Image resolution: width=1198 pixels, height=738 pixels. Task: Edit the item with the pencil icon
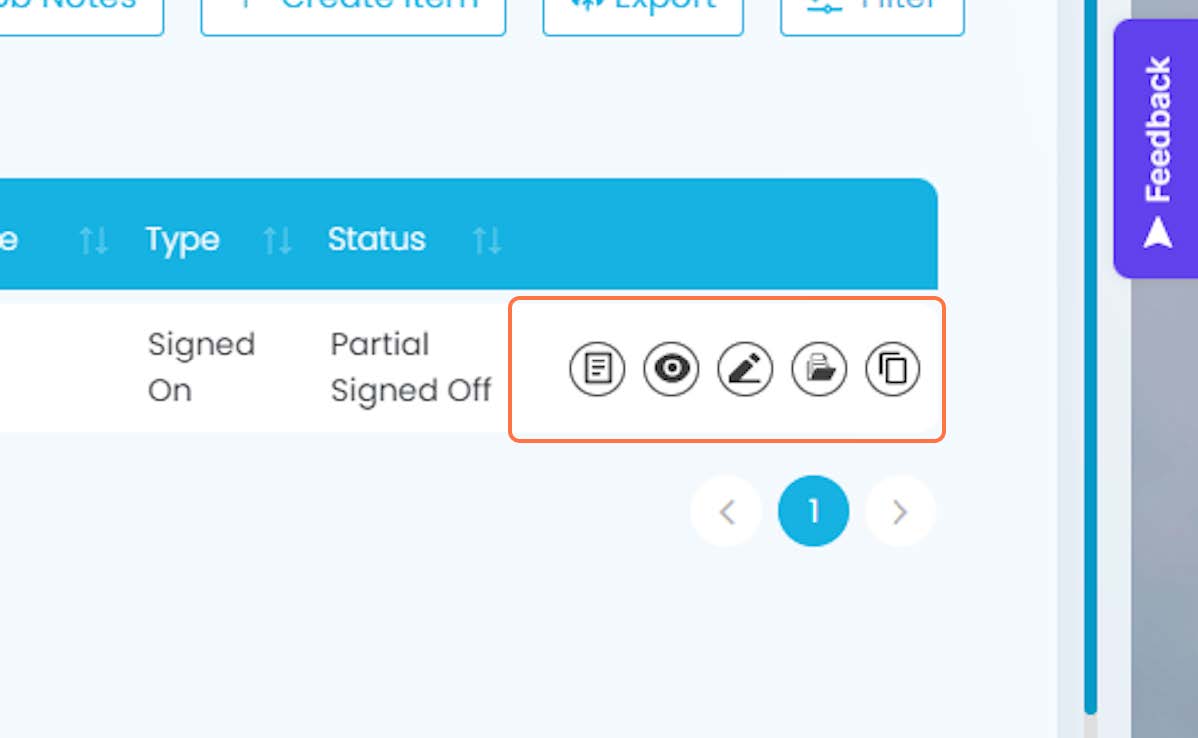pyautogui.click(x=745, y=369)
